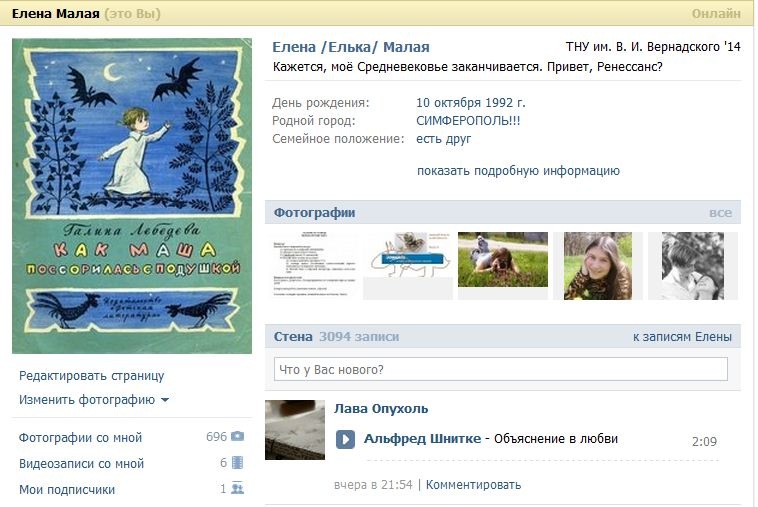Click Комментировать under the audio post
This screenshot has width=758, height=507.
[473, 485]
